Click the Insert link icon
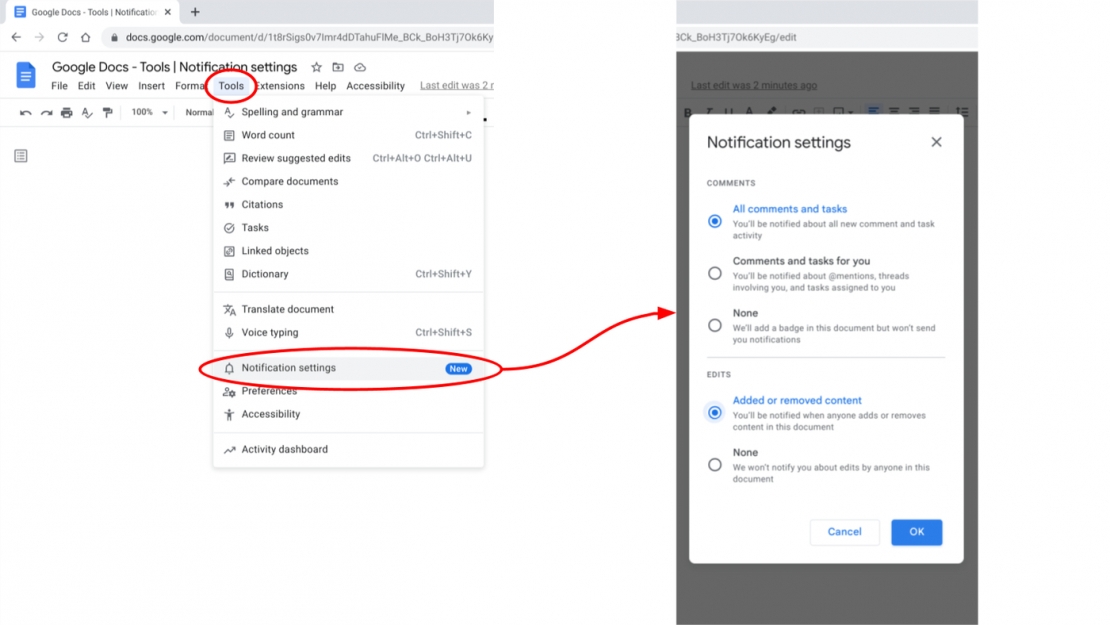The width and height of the screenshot is (1110, 625). pos(798,112)
